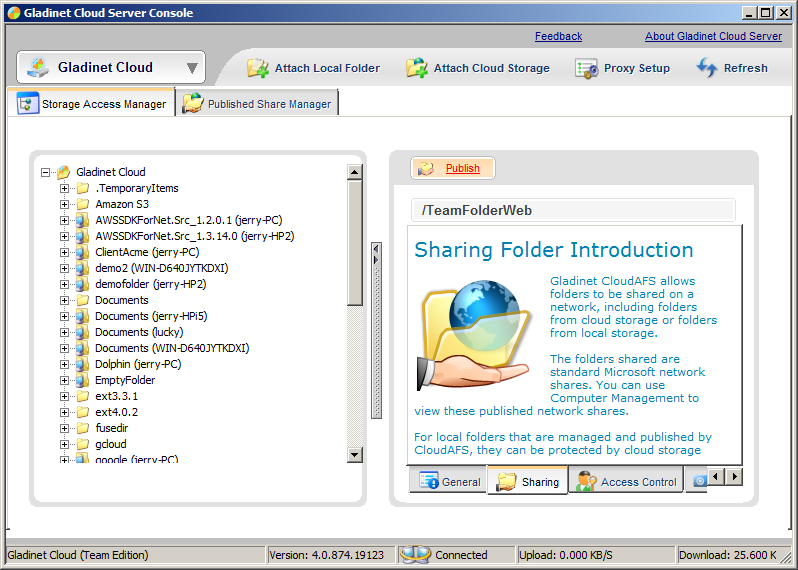
Task: Click the tree scrollbar down arrow
Action: point(355,454)
